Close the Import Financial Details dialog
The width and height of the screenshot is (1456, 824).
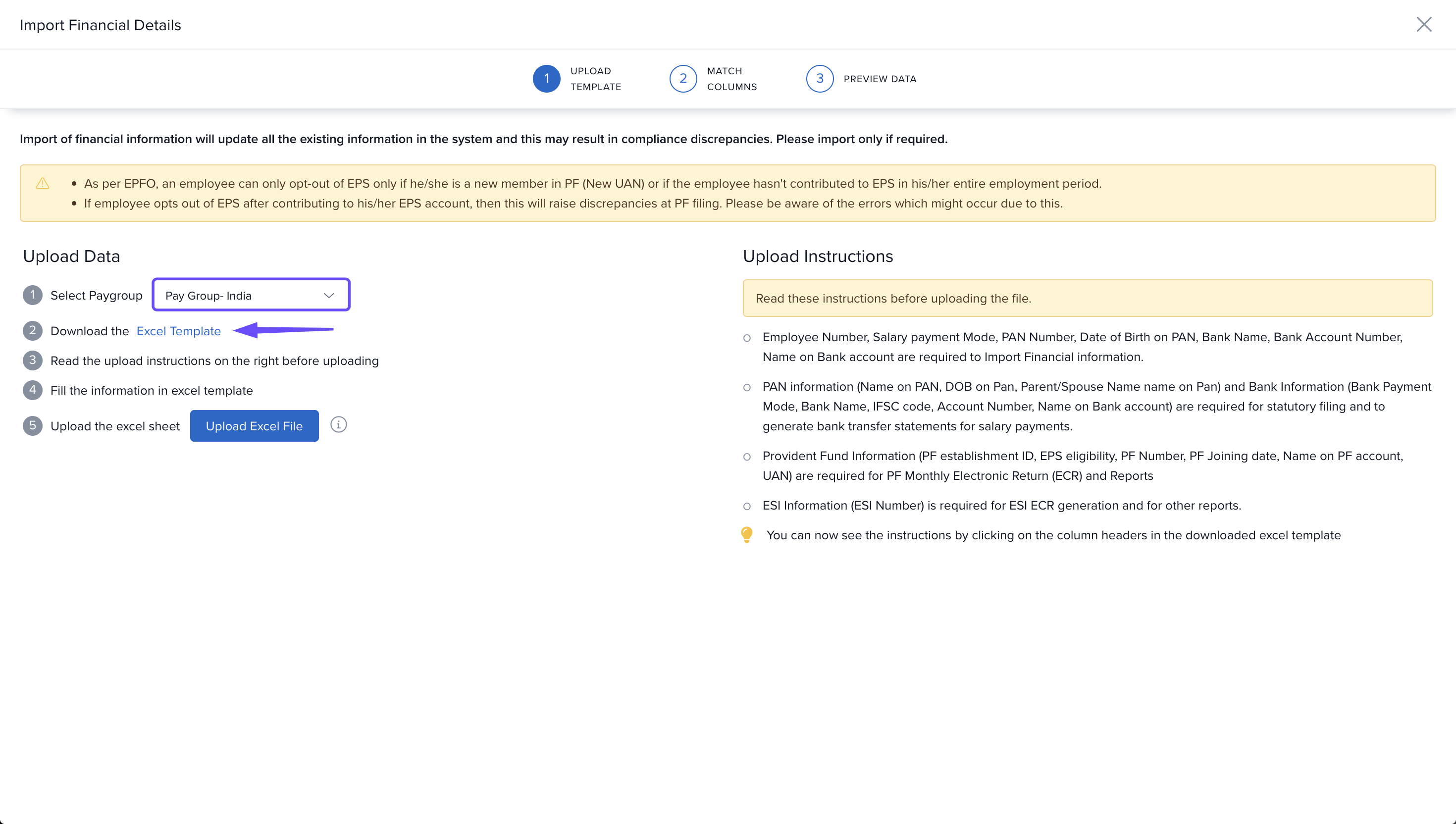pyautogui.click(x=1423, y=24)
